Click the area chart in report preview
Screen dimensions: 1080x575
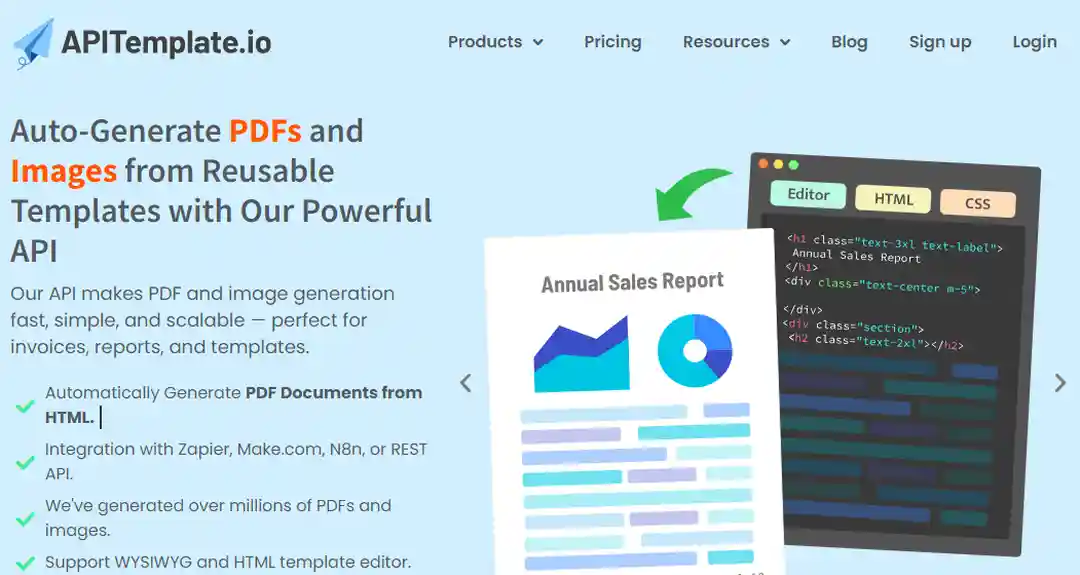coord(582,353)
